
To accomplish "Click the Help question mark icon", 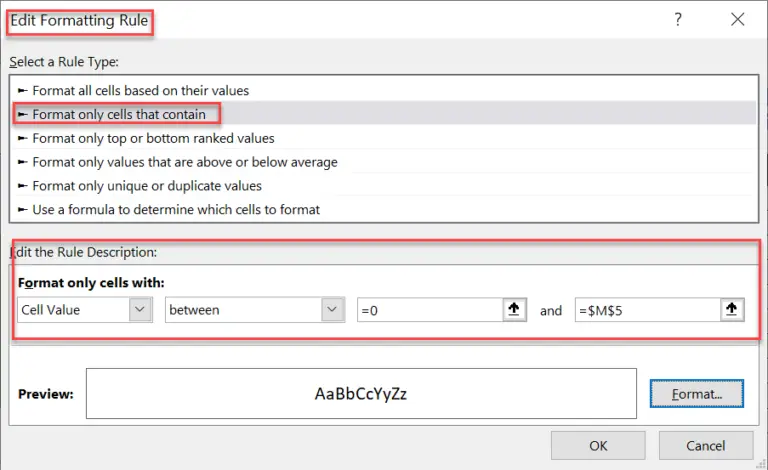I will (x=678, y=20).
